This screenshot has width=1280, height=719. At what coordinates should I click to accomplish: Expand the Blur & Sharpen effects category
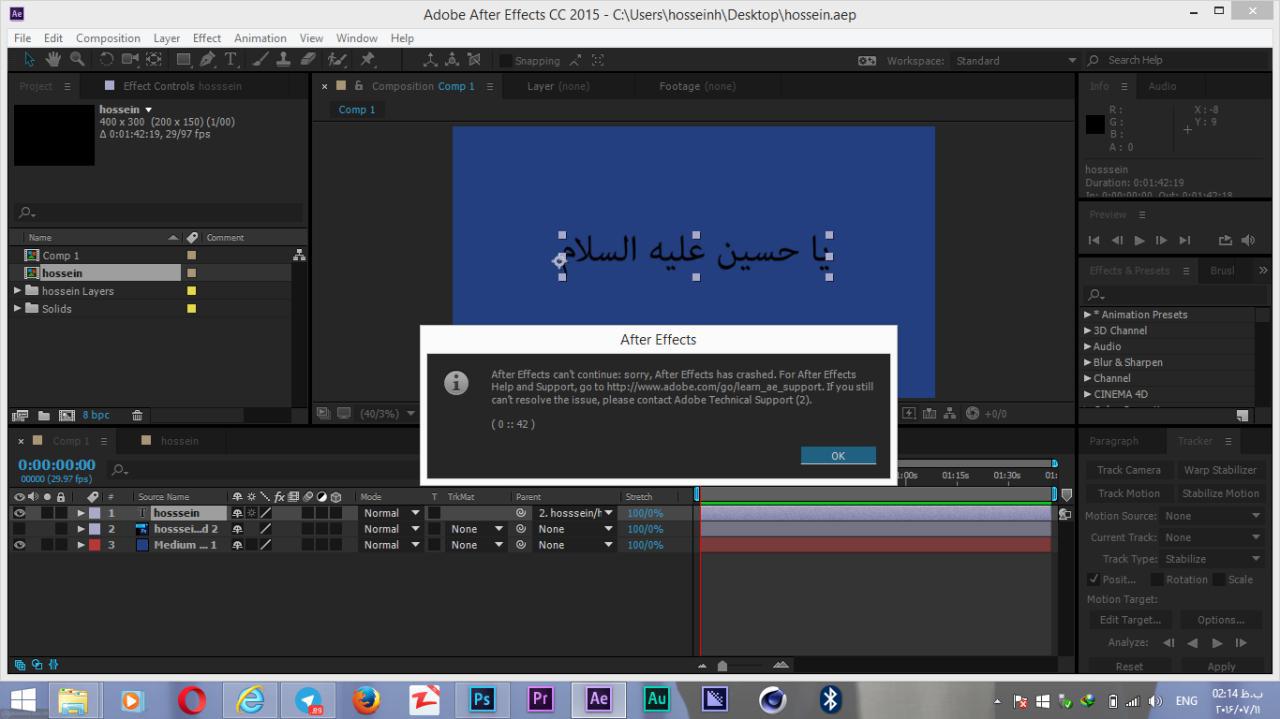pos(1088,362)
